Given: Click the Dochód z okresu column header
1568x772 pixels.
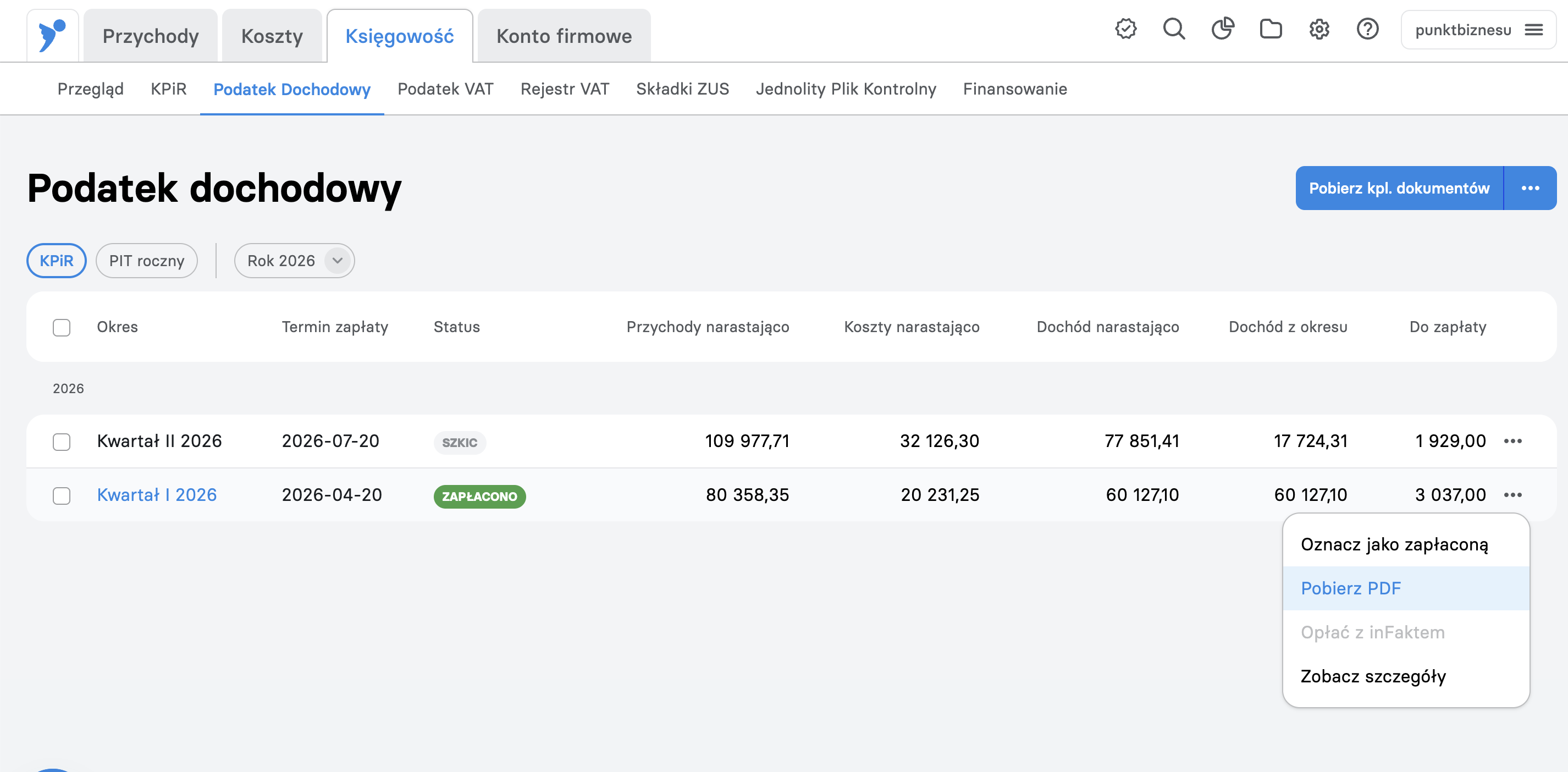Looking at the screenshot, I should click(x=1288, y=327).
